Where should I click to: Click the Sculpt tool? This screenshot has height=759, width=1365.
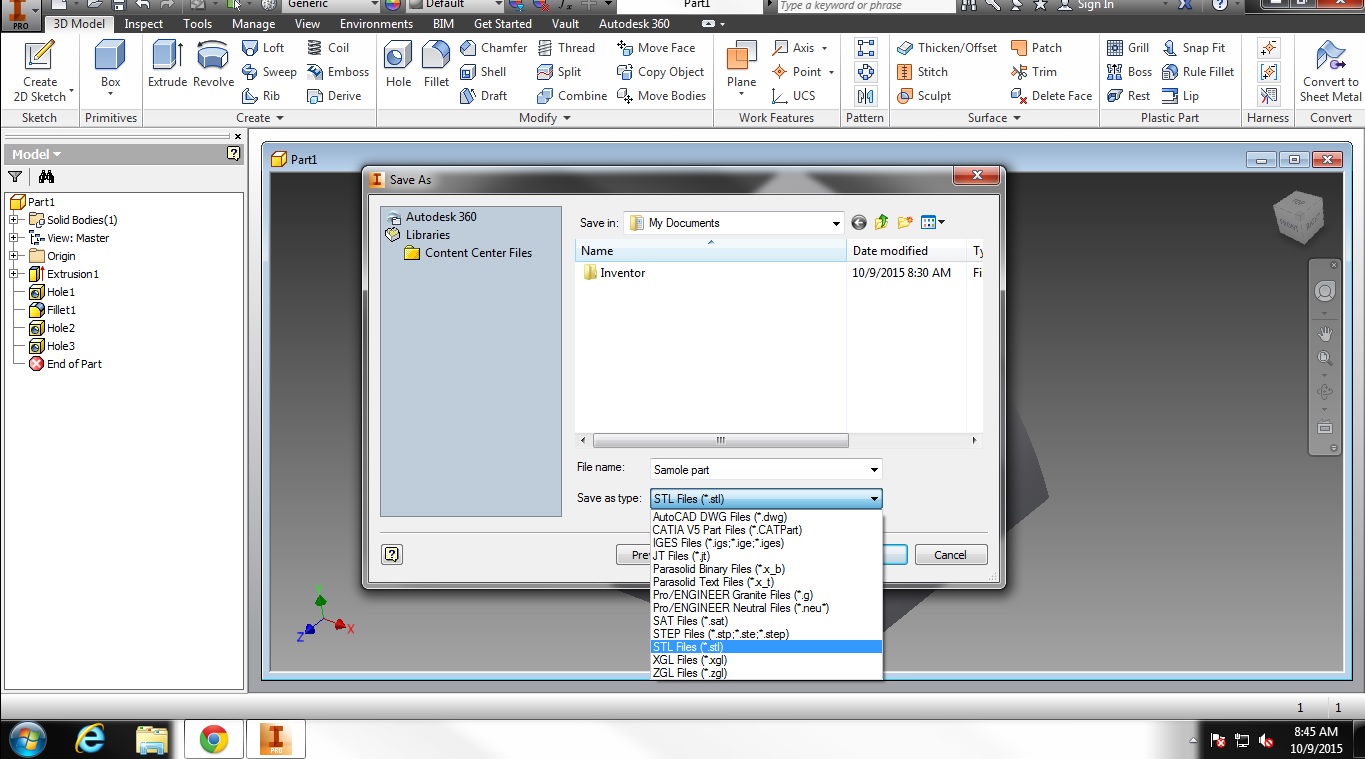[x=923, y=96]
